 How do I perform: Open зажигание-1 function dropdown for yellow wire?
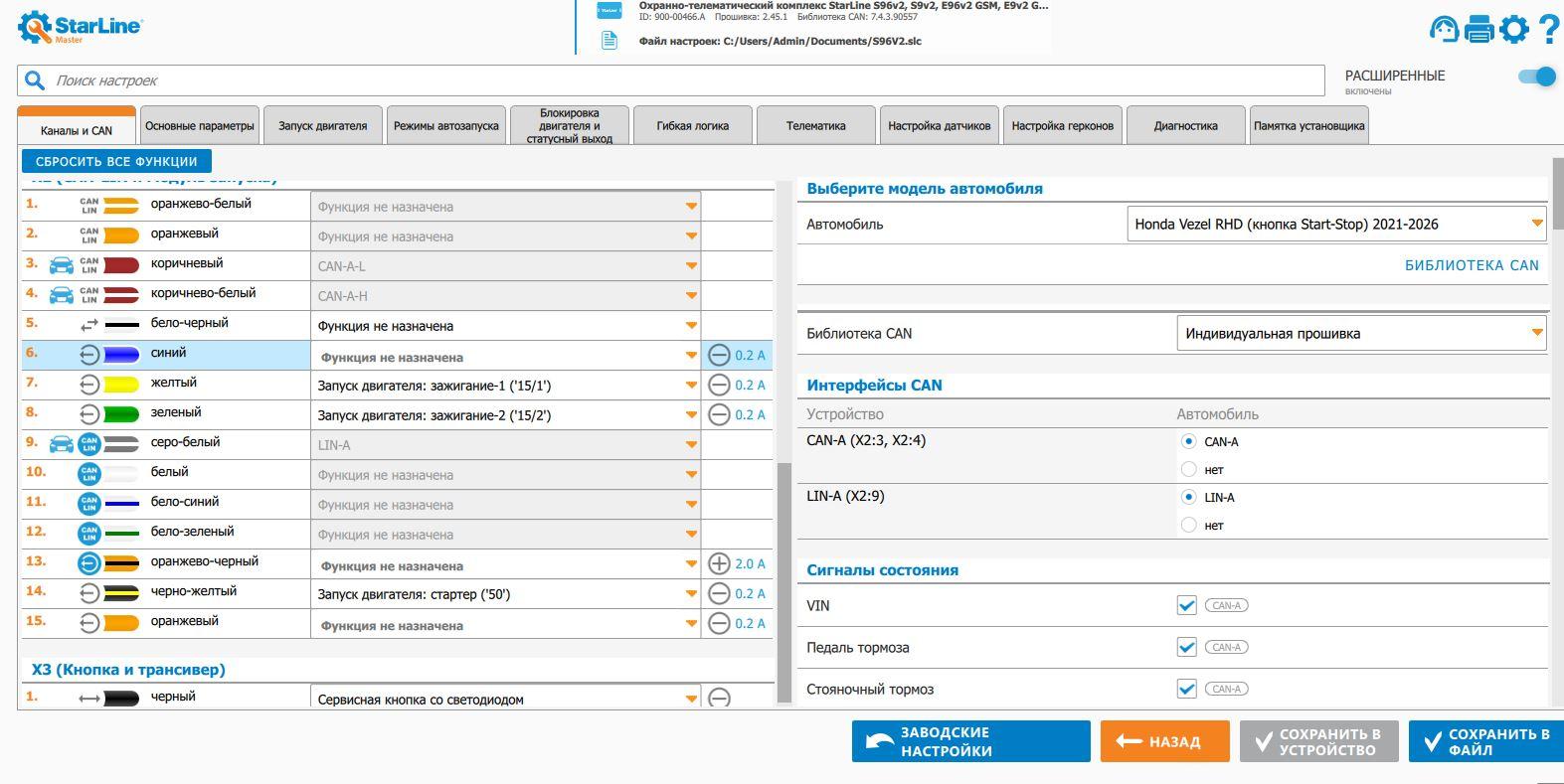(x=506, y=386)
